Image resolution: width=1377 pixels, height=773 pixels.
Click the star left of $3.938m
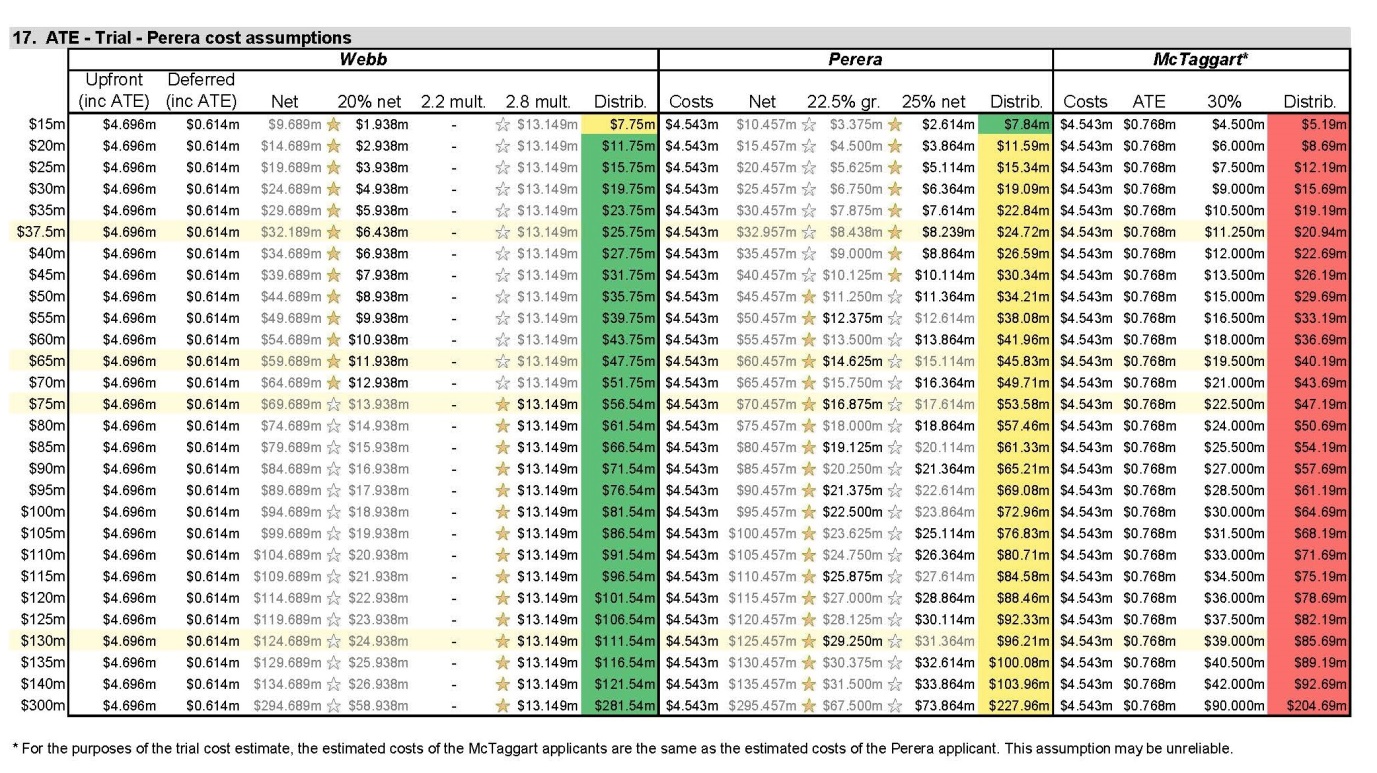pos(334,168)
